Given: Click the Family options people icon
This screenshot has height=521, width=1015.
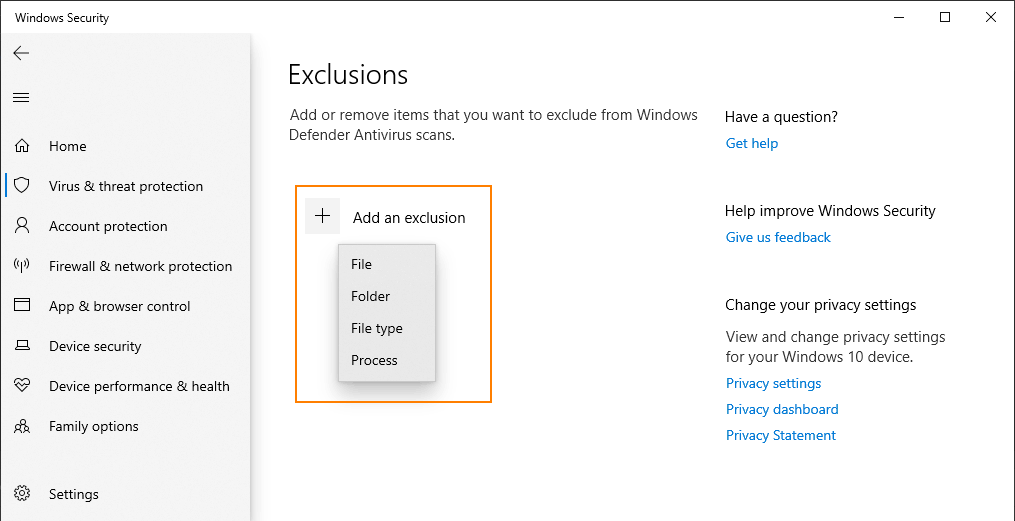Looking at the screenshot, I should pos(22,426).
